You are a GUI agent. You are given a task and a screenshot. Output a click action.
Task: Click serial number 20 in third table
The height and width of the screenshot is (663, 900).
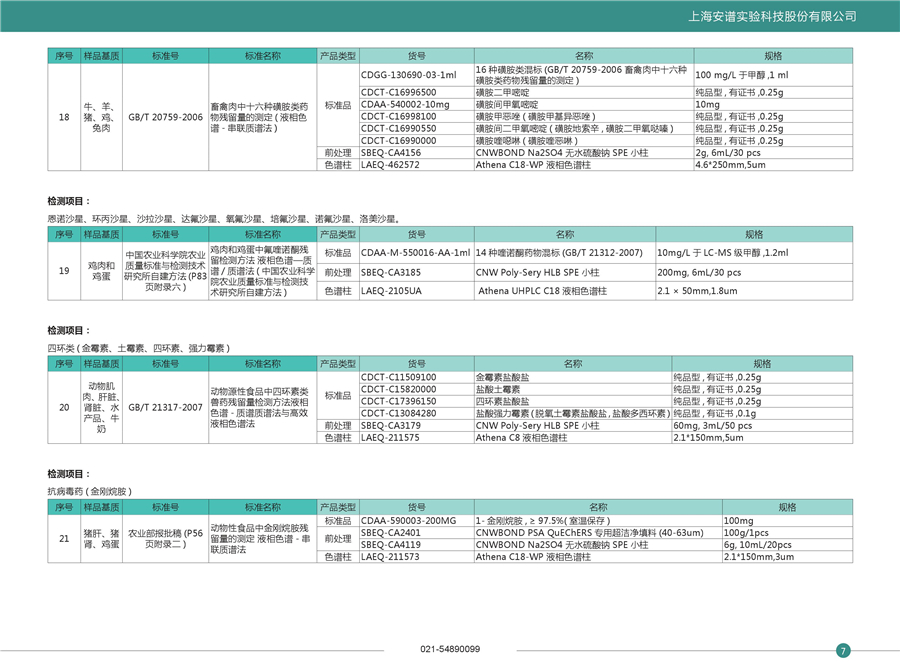(64, 408)
